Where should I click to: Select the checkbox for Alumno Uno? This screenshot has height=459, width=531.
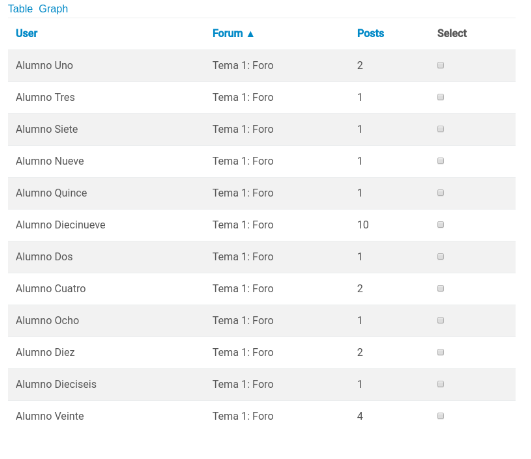(440, 65)
